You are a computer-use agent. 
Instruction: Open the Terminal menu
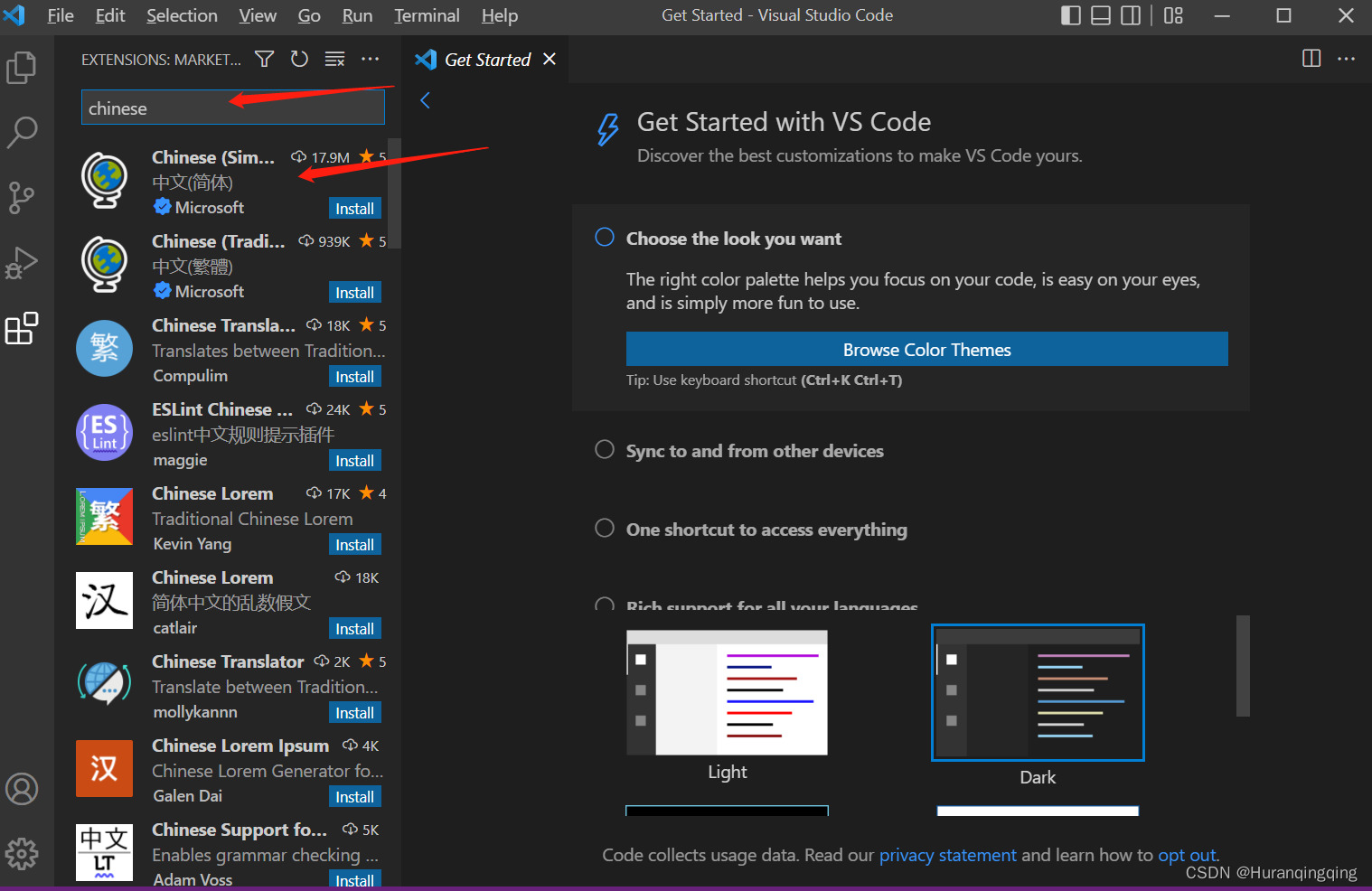click(427, 15)
